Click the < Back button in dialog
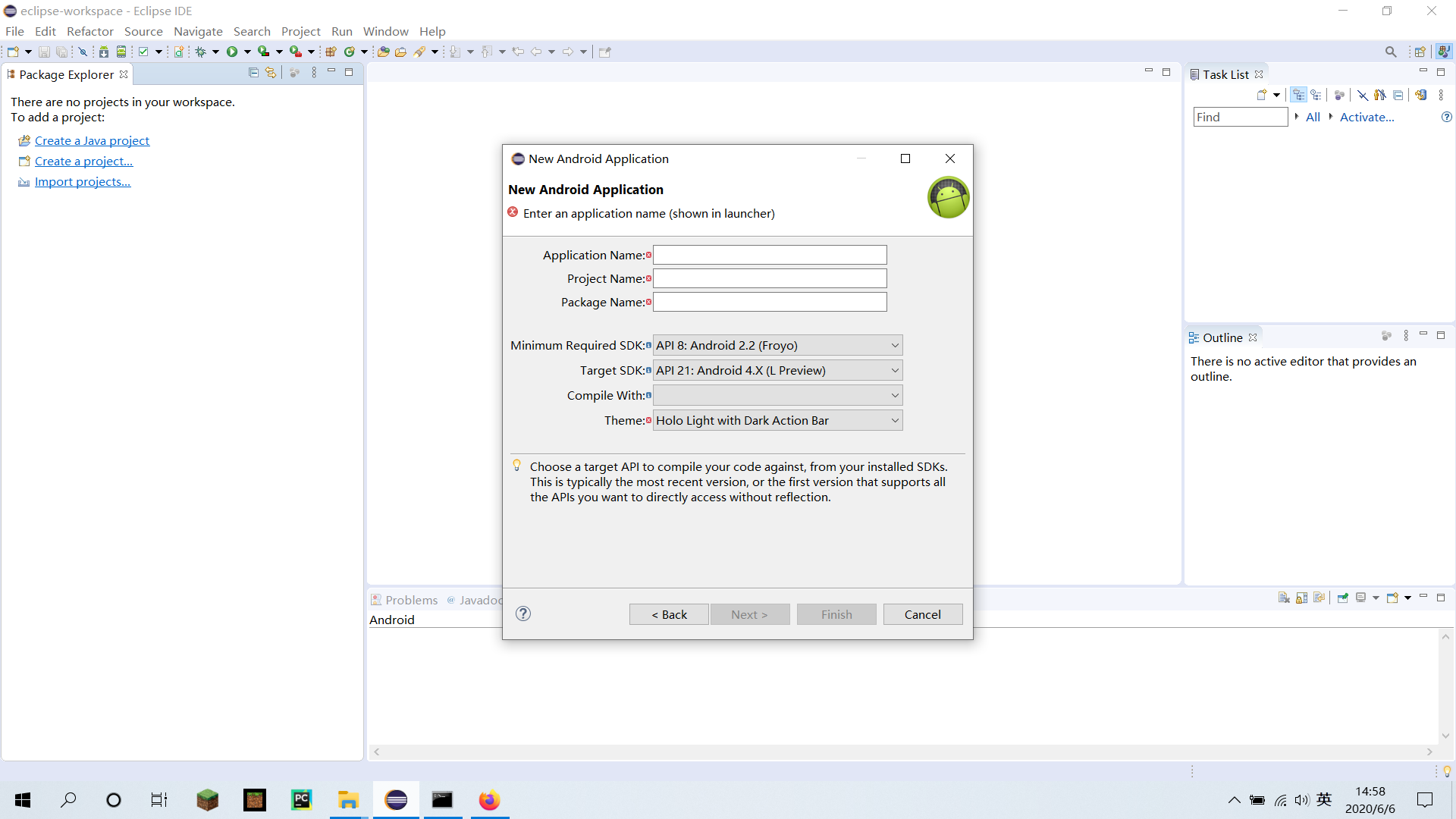The width and height of the screenshot is (1456, 819). (669, 614)
